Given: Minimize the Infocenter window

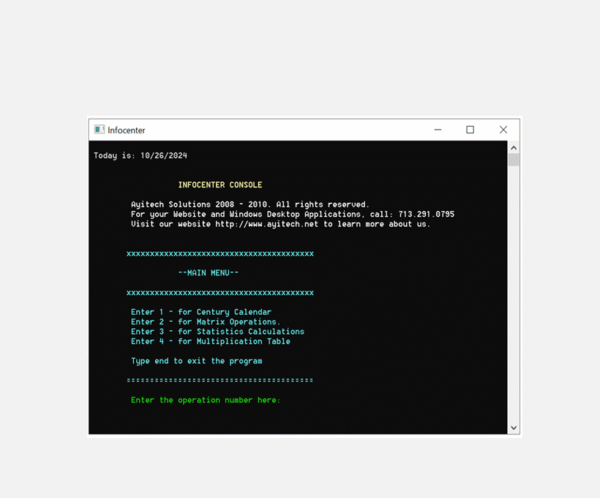Looking at the screenshot, I should click(438, 130).
